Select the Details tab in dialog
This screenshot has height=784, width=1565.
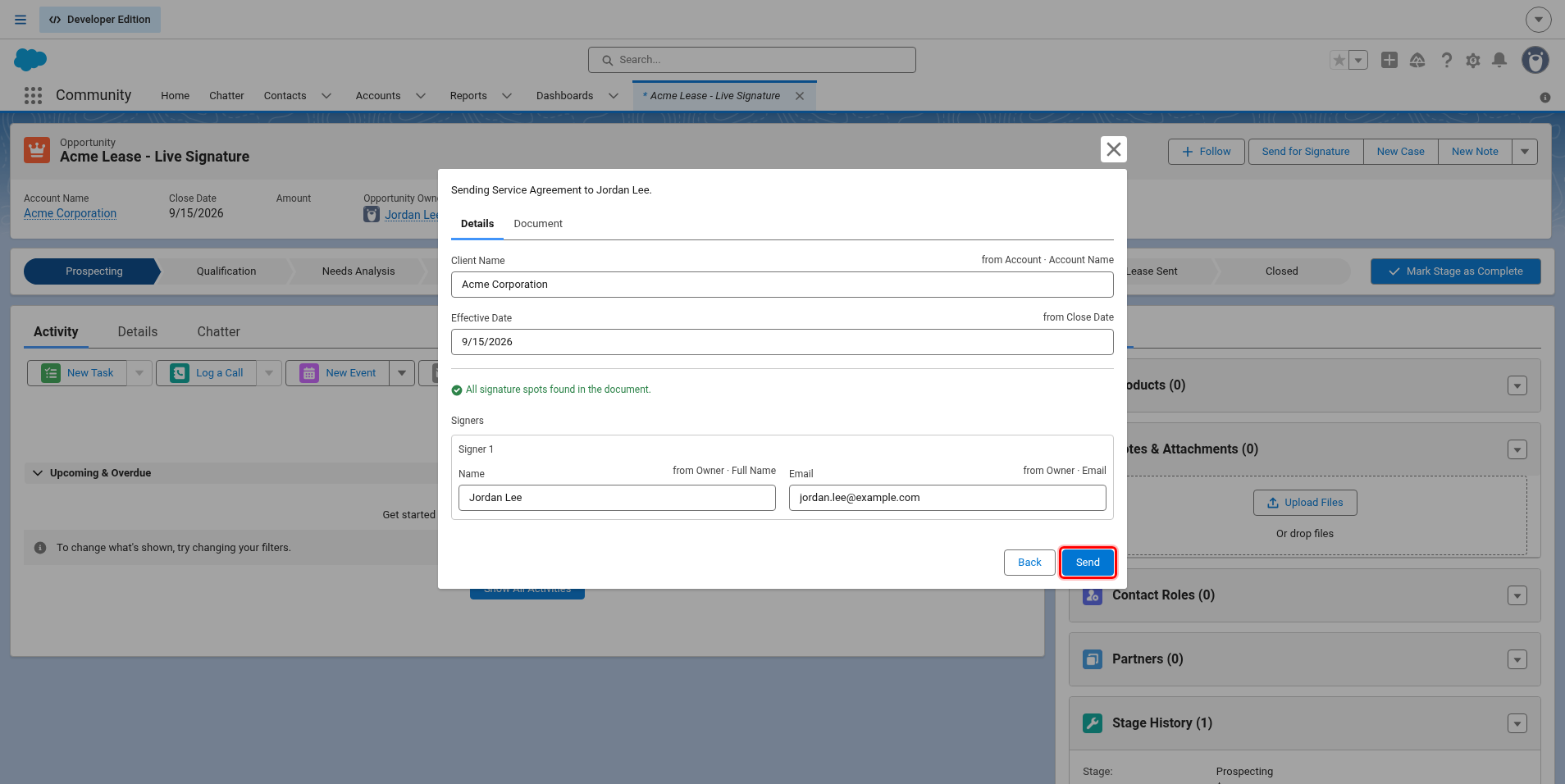tap(477, 224)
